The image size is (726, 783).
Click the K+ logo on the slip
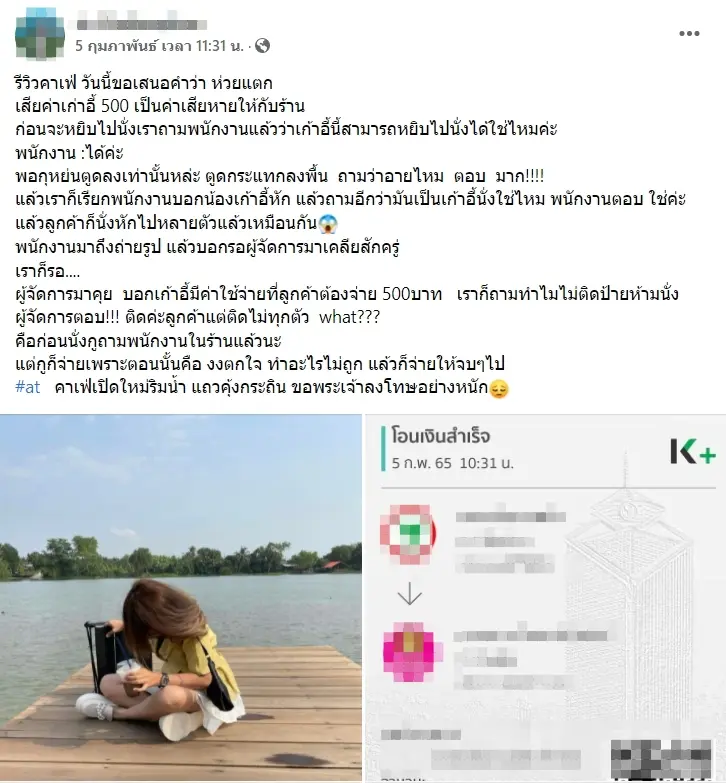click(x=693, y=451)
